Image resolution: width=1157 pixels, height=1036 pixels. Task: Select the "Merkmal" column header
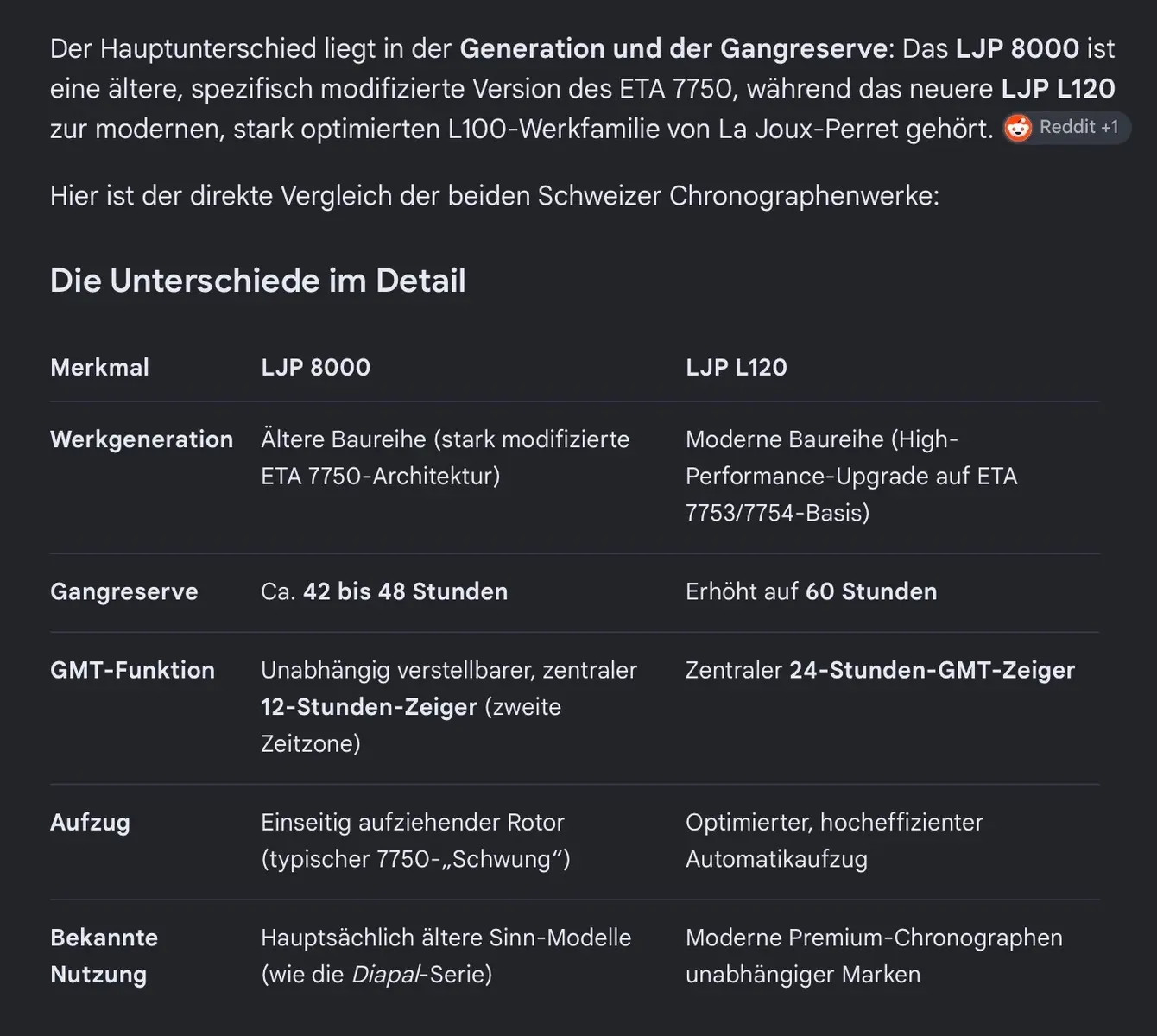click(99, 367)
